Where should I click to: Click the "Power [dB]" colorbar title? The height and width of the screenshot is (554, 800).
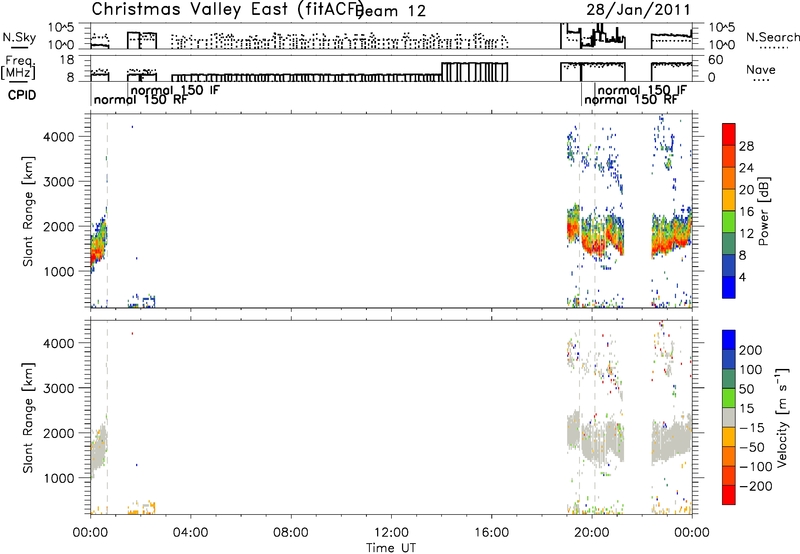coord(764,211)
